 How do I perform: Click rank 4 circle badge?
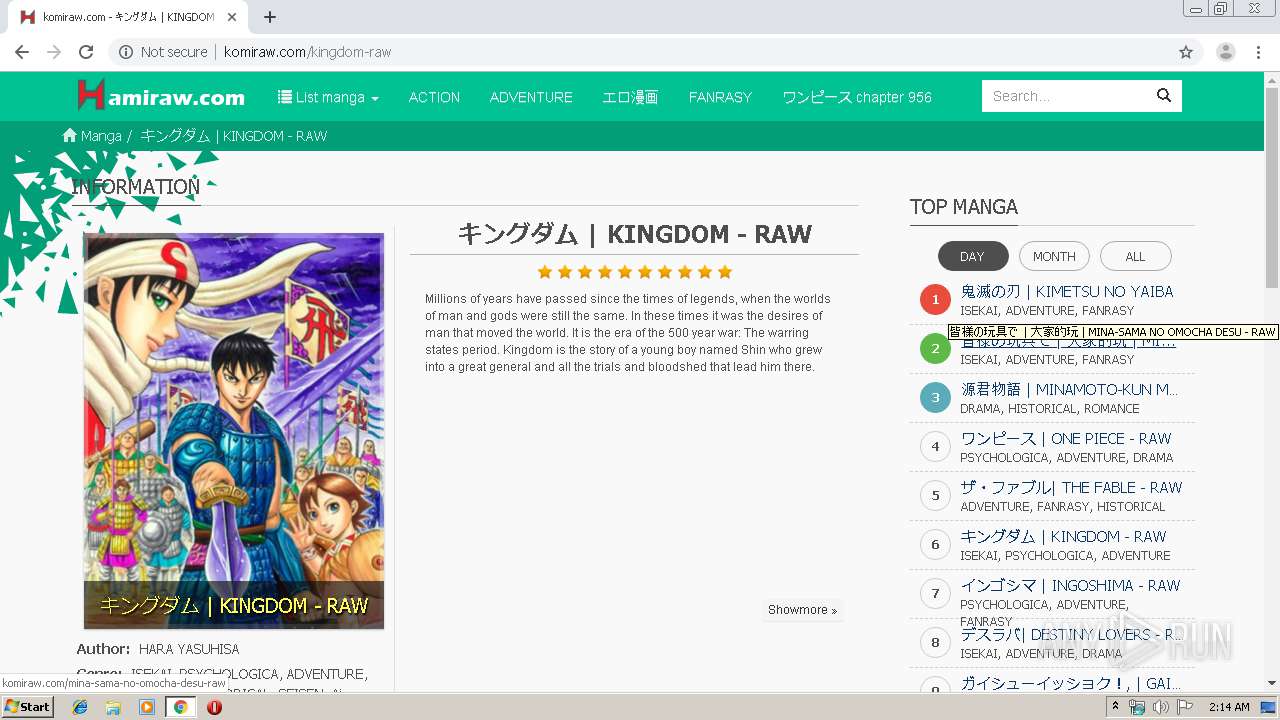(935, 446)
